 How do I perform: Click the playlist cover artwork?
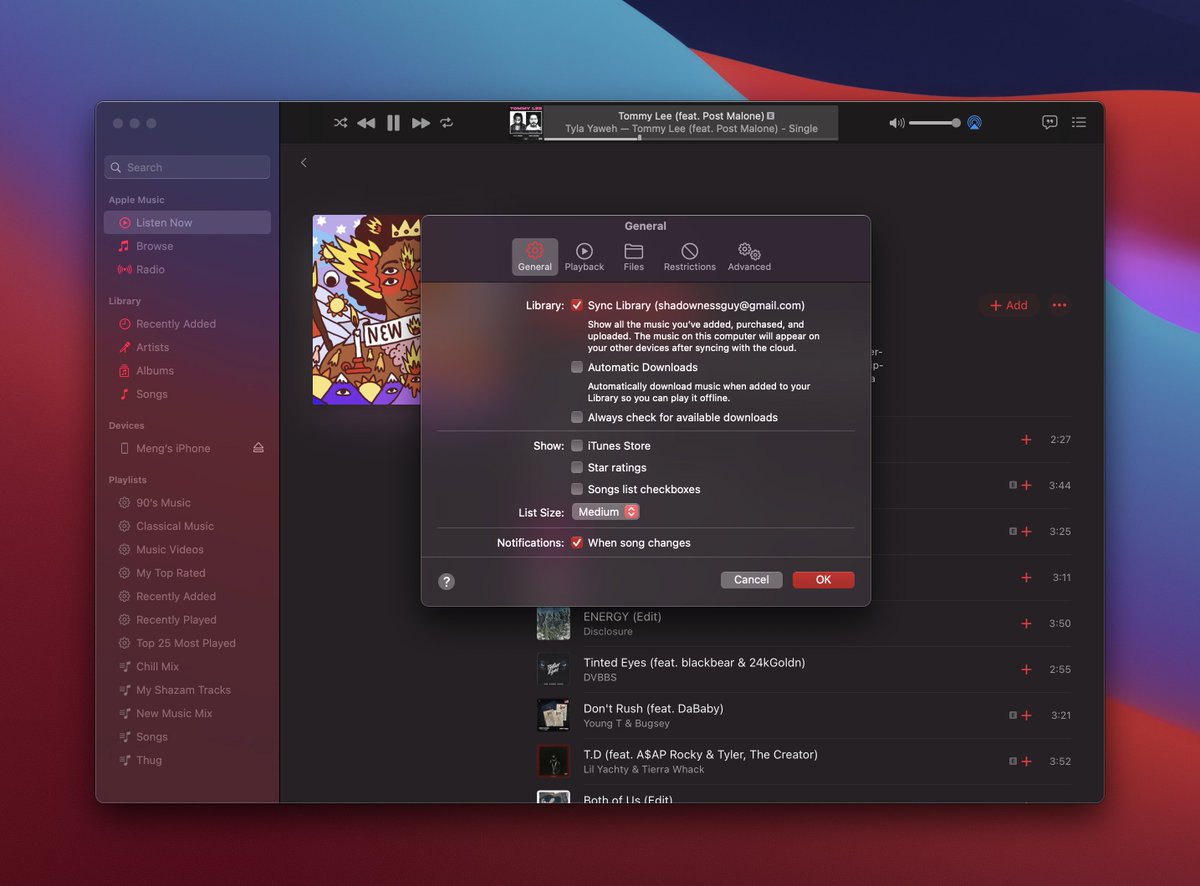[367, 310]
